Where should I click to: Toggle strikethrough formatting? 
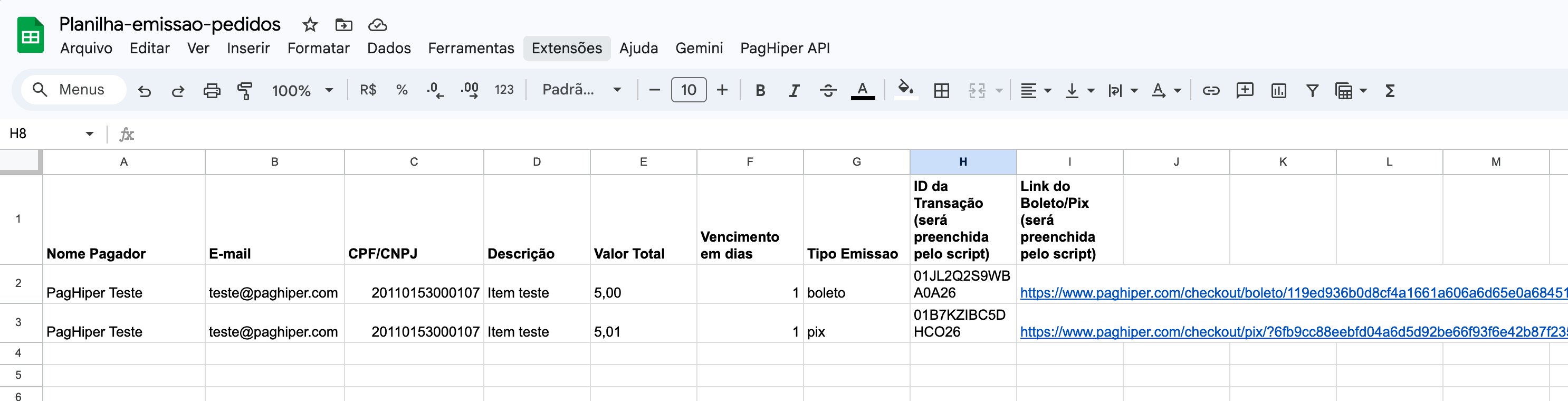(x=828, y=91)
